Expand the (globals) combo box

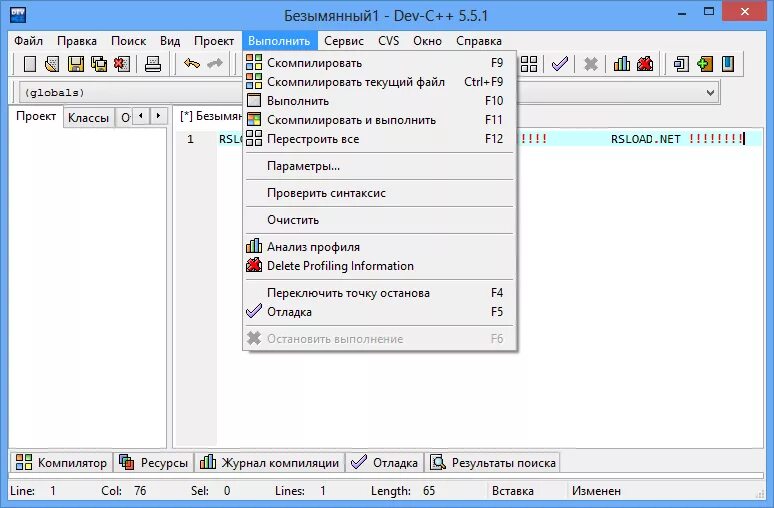click(131, 92)
